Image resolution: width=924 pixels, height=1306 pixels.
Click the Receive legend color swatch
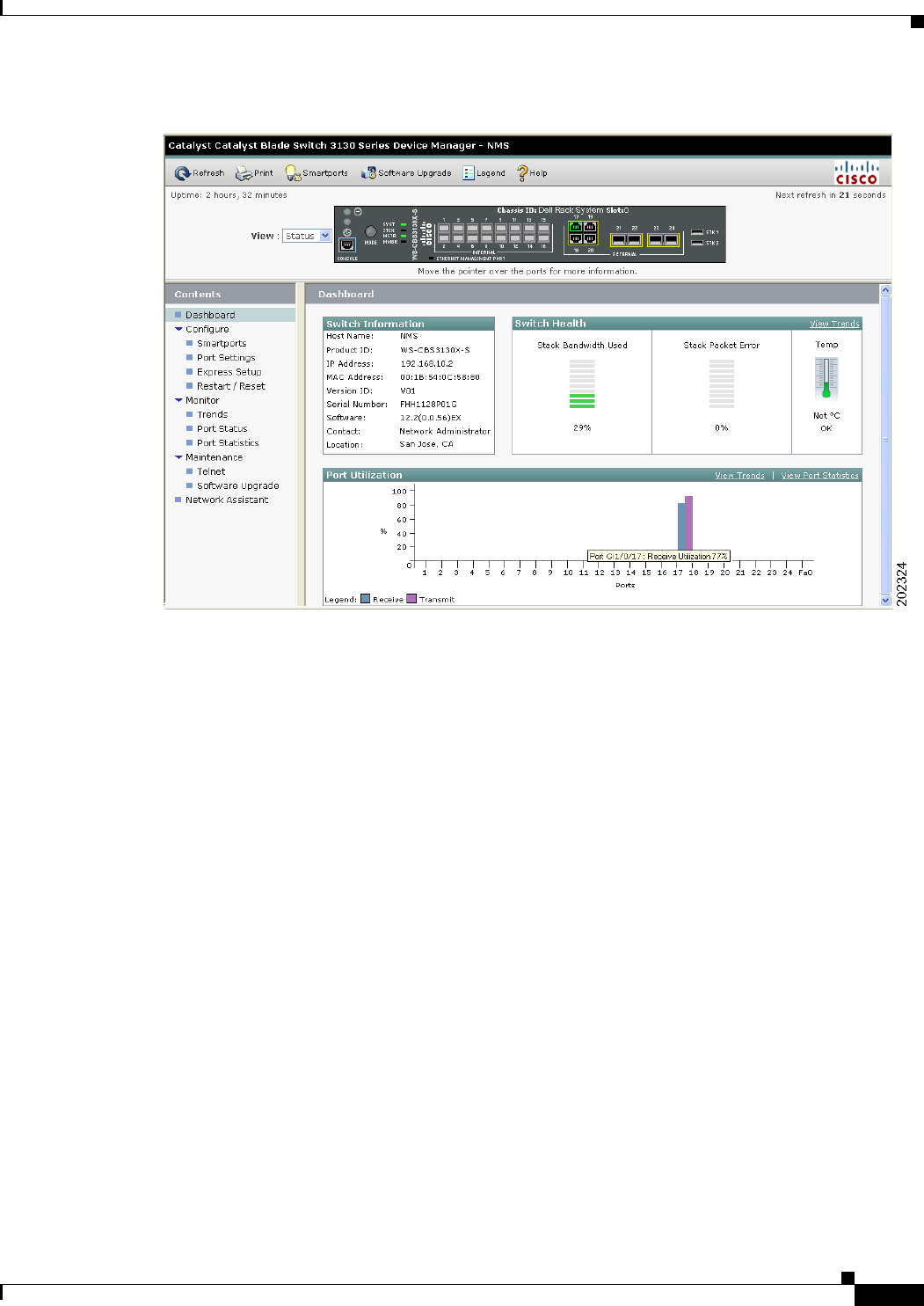[366, 599]
